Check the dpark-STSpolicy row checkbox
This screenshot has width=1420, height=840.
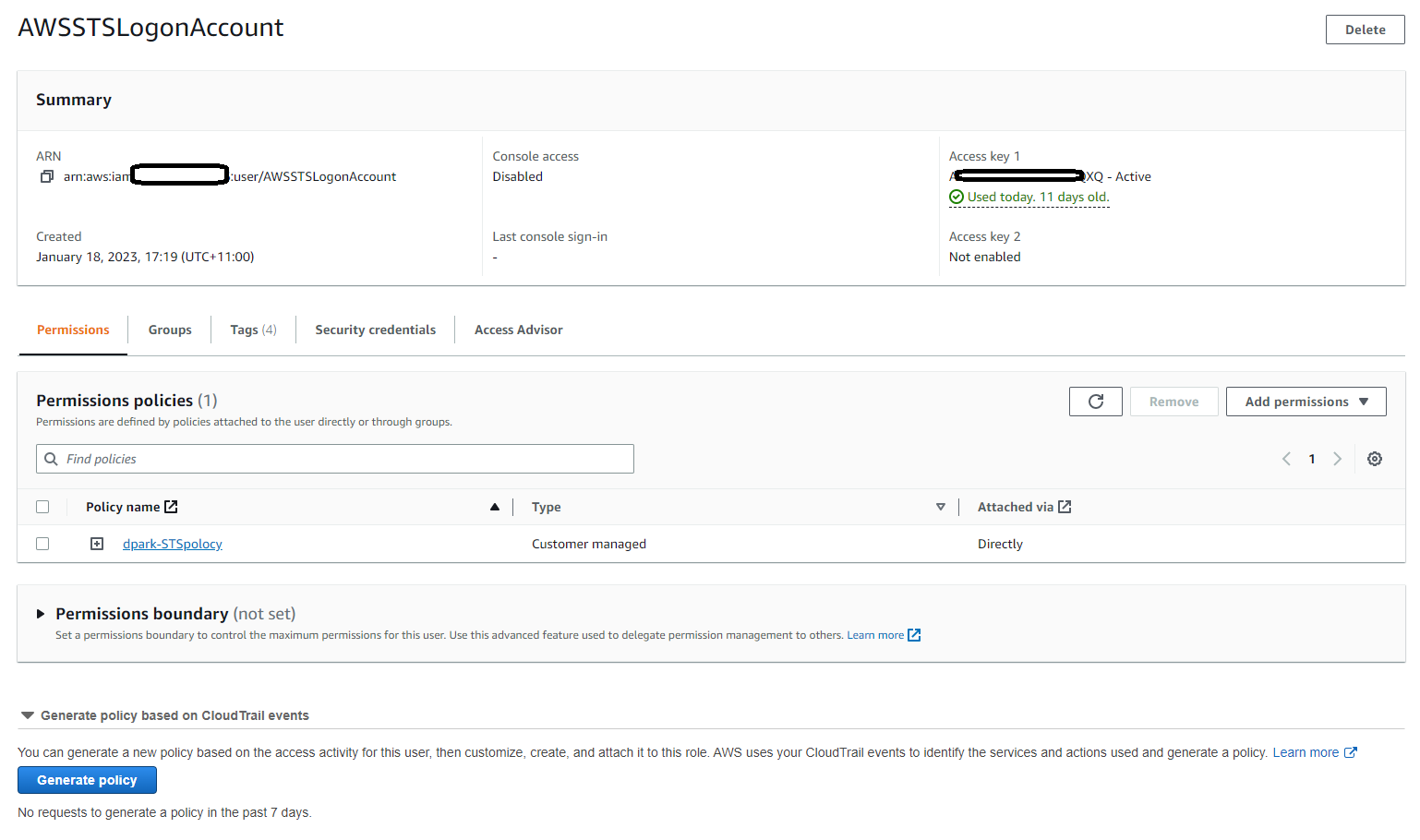pos(42,544)
